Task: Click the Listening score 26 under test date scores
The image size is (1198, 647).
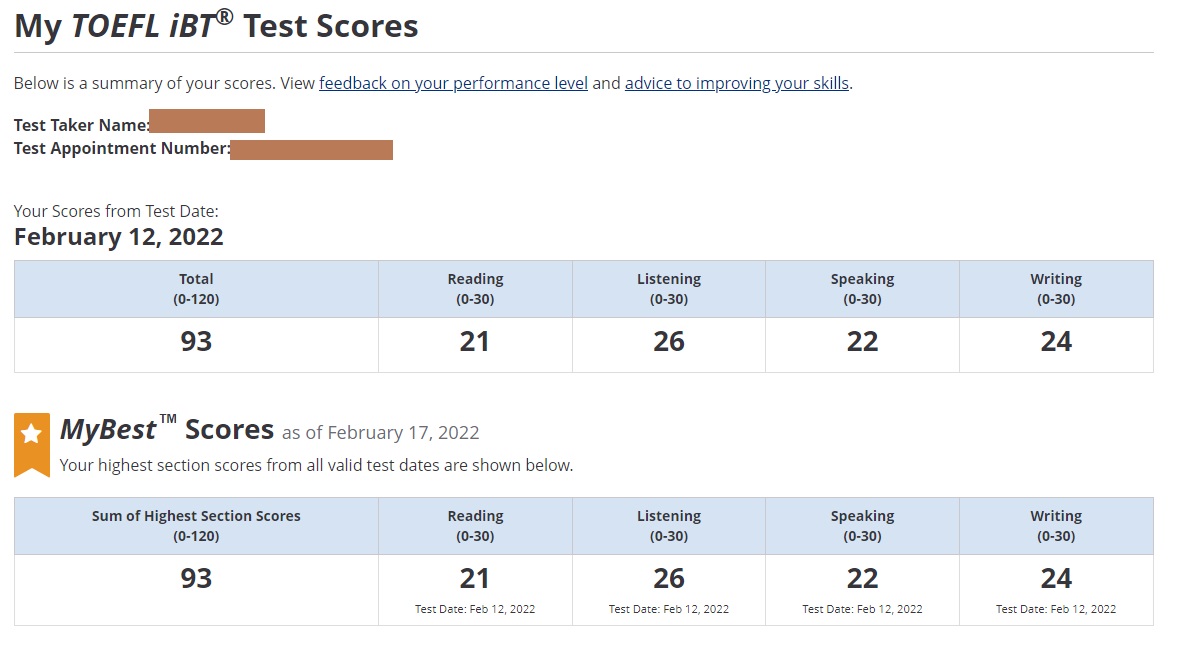Action: (x=669, y=342)
